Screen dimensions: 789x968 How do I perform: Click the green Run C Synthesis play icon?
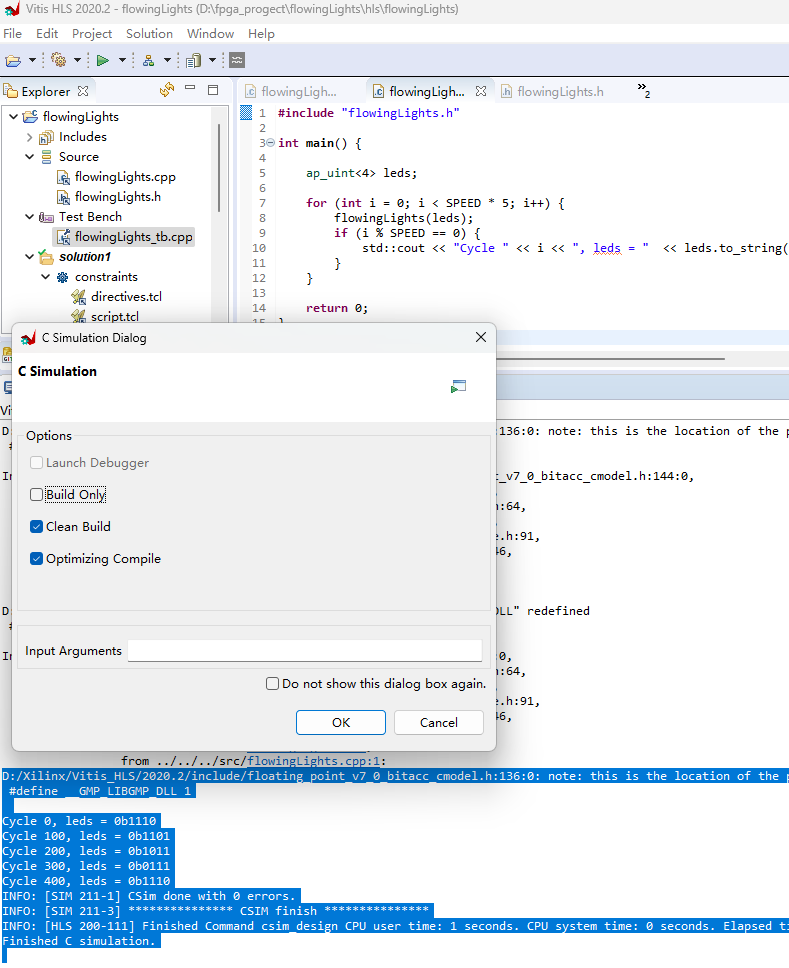pos(103,60)
